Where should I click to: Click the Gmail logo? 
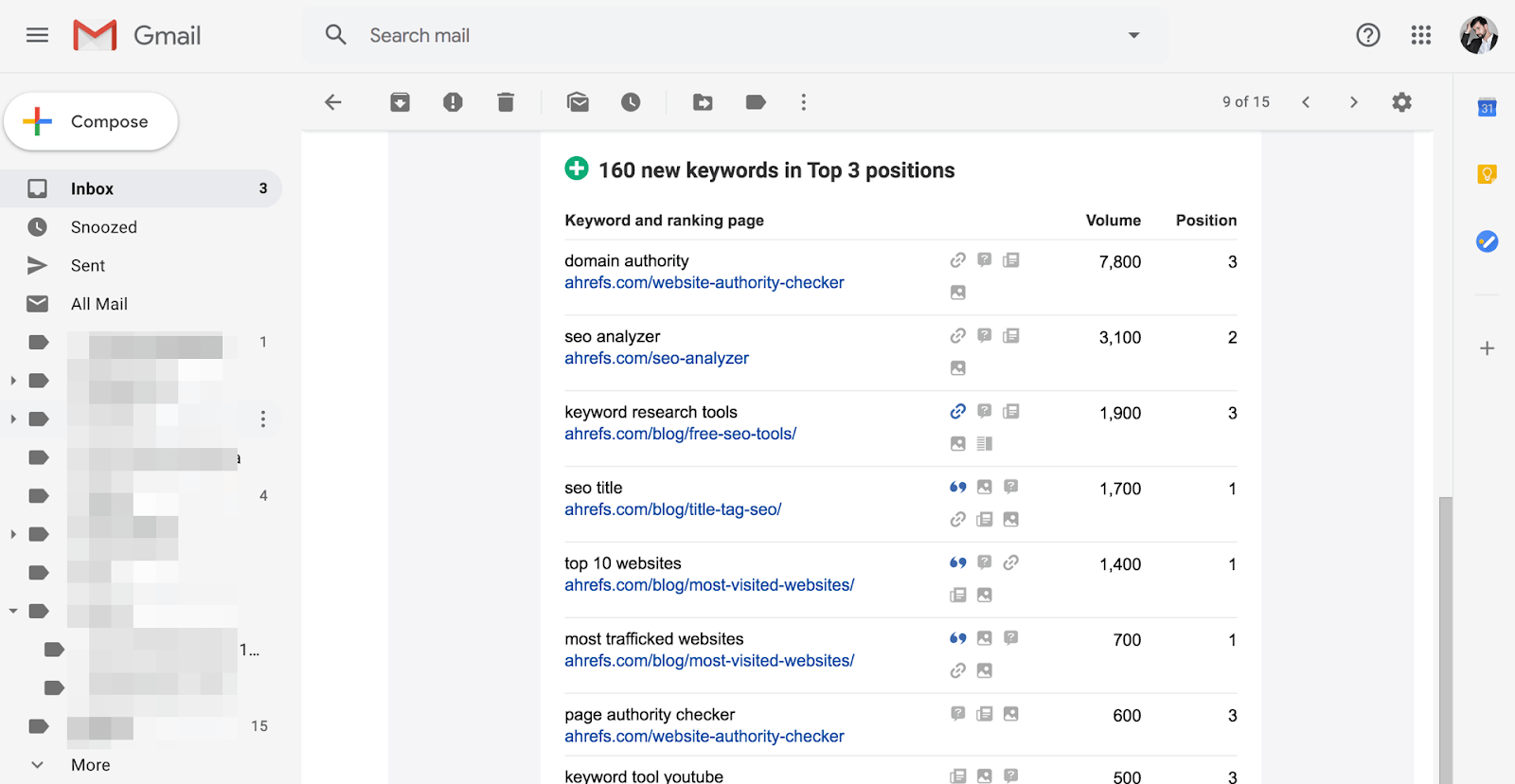click(137, 35)
